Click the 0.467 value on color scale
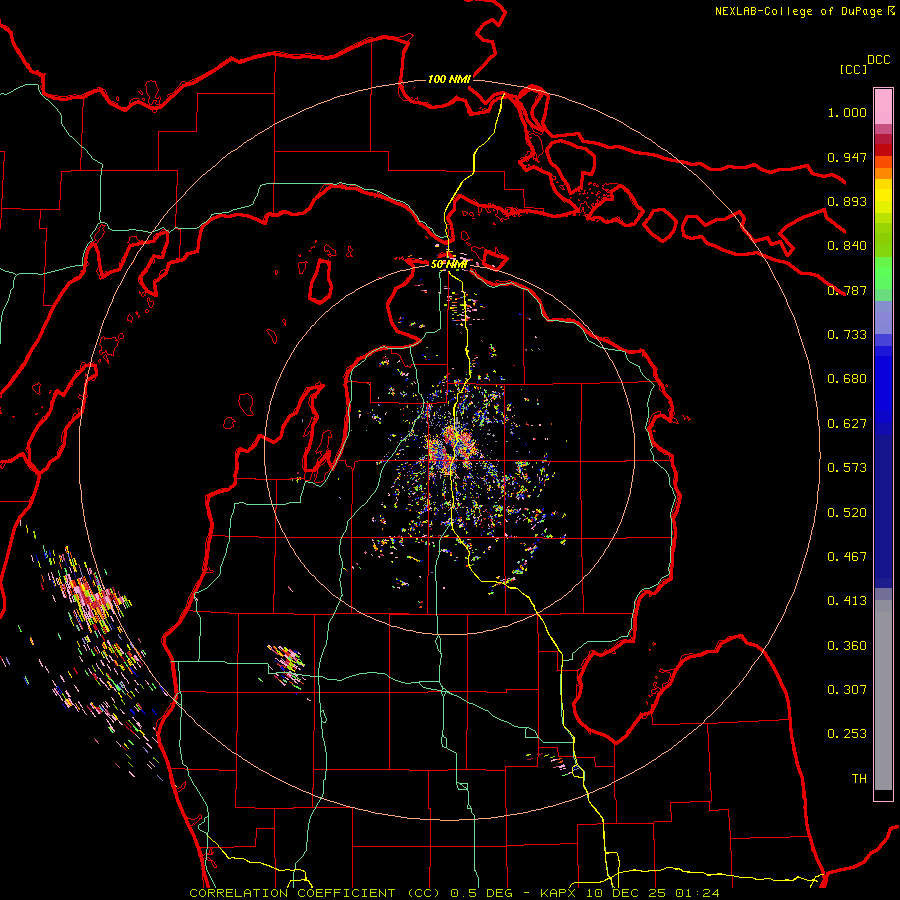The width and height of the screenshot is (900, 900). click(x=847, y=557)
